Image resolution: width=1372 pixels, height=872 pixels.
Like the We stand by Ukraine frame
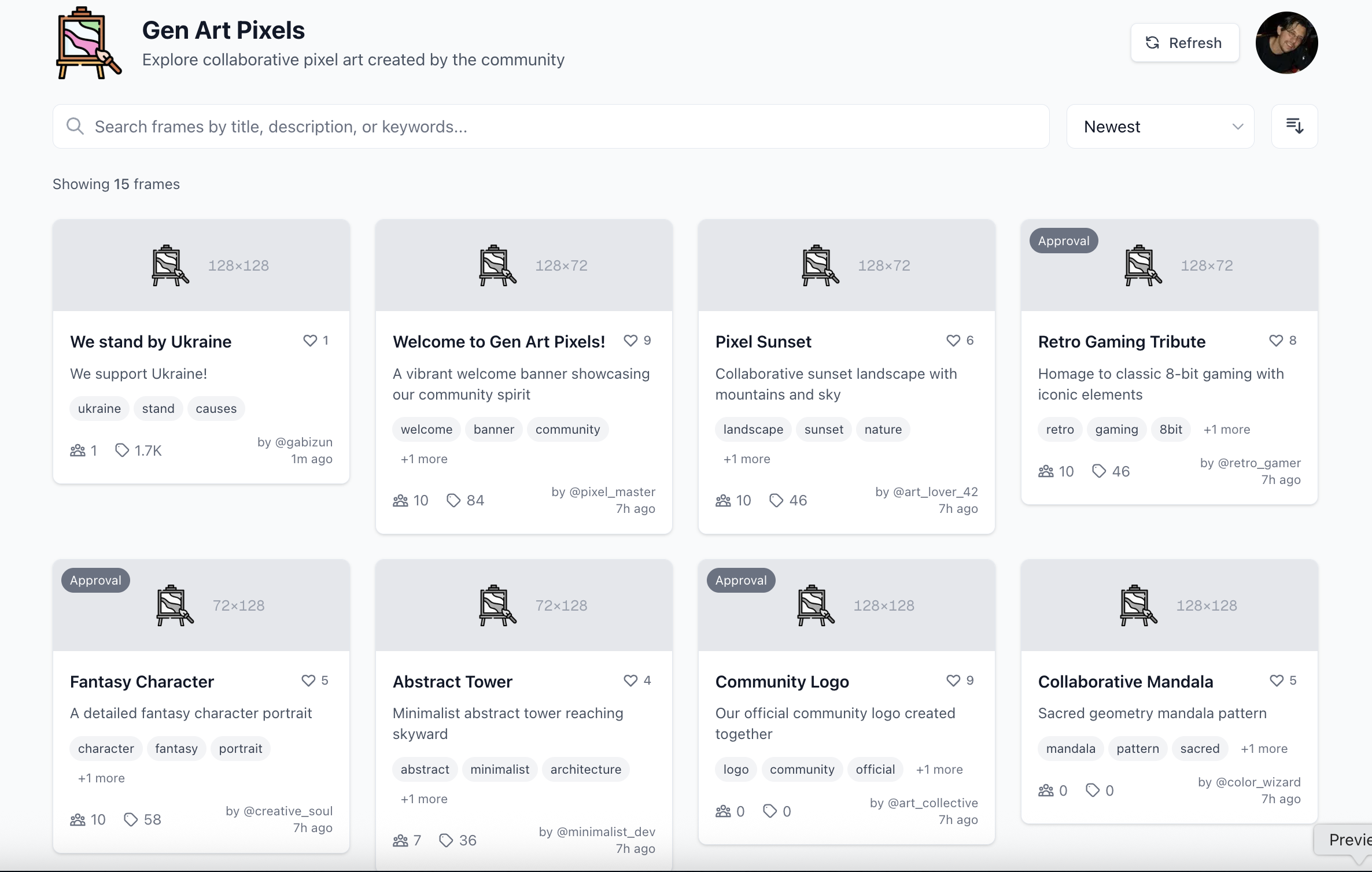[x=310, y=341]
